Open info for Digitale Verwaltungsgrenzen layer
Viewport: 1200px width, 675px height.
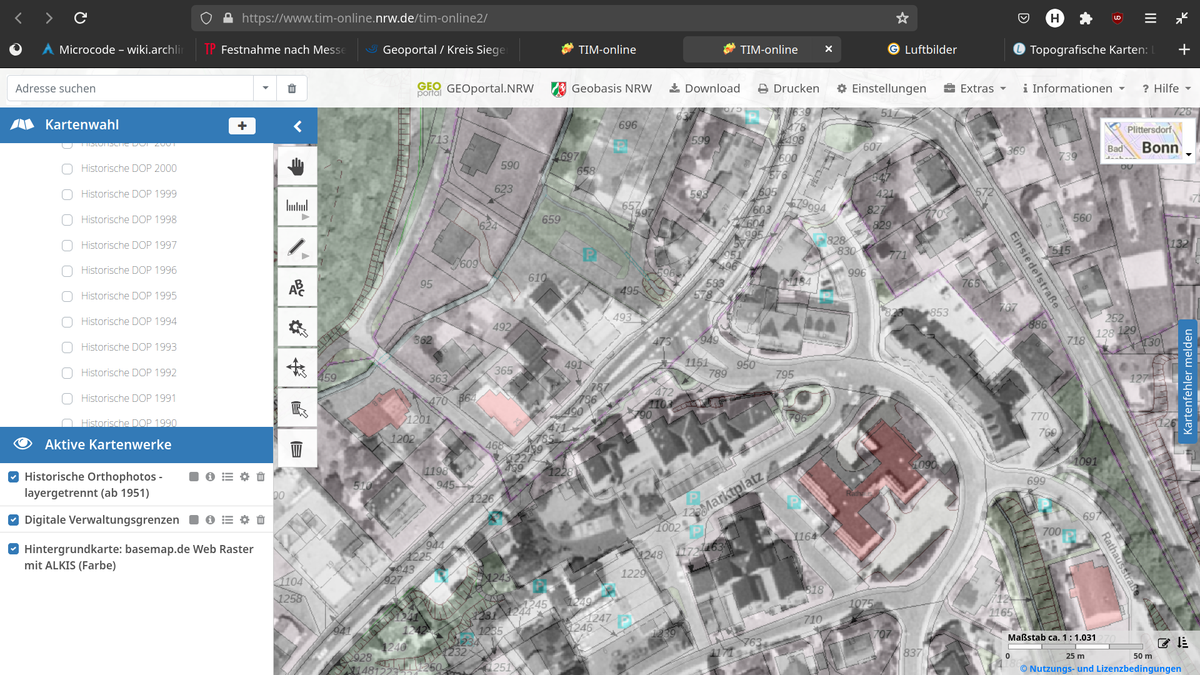point(210,520)
